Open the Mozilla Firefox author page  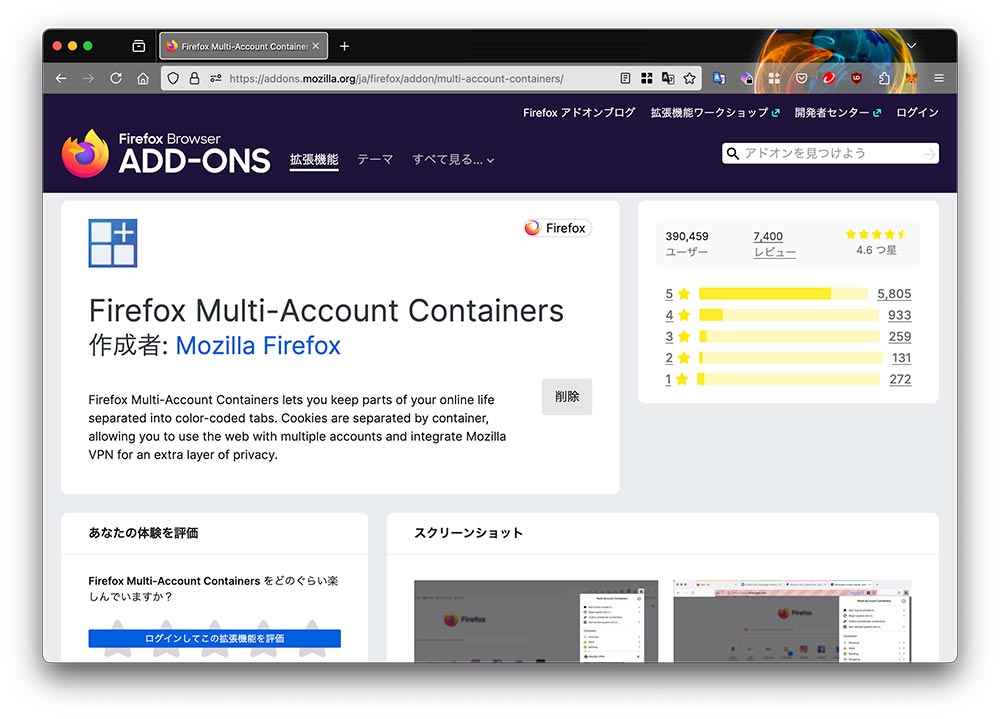[x=258, y=346]
